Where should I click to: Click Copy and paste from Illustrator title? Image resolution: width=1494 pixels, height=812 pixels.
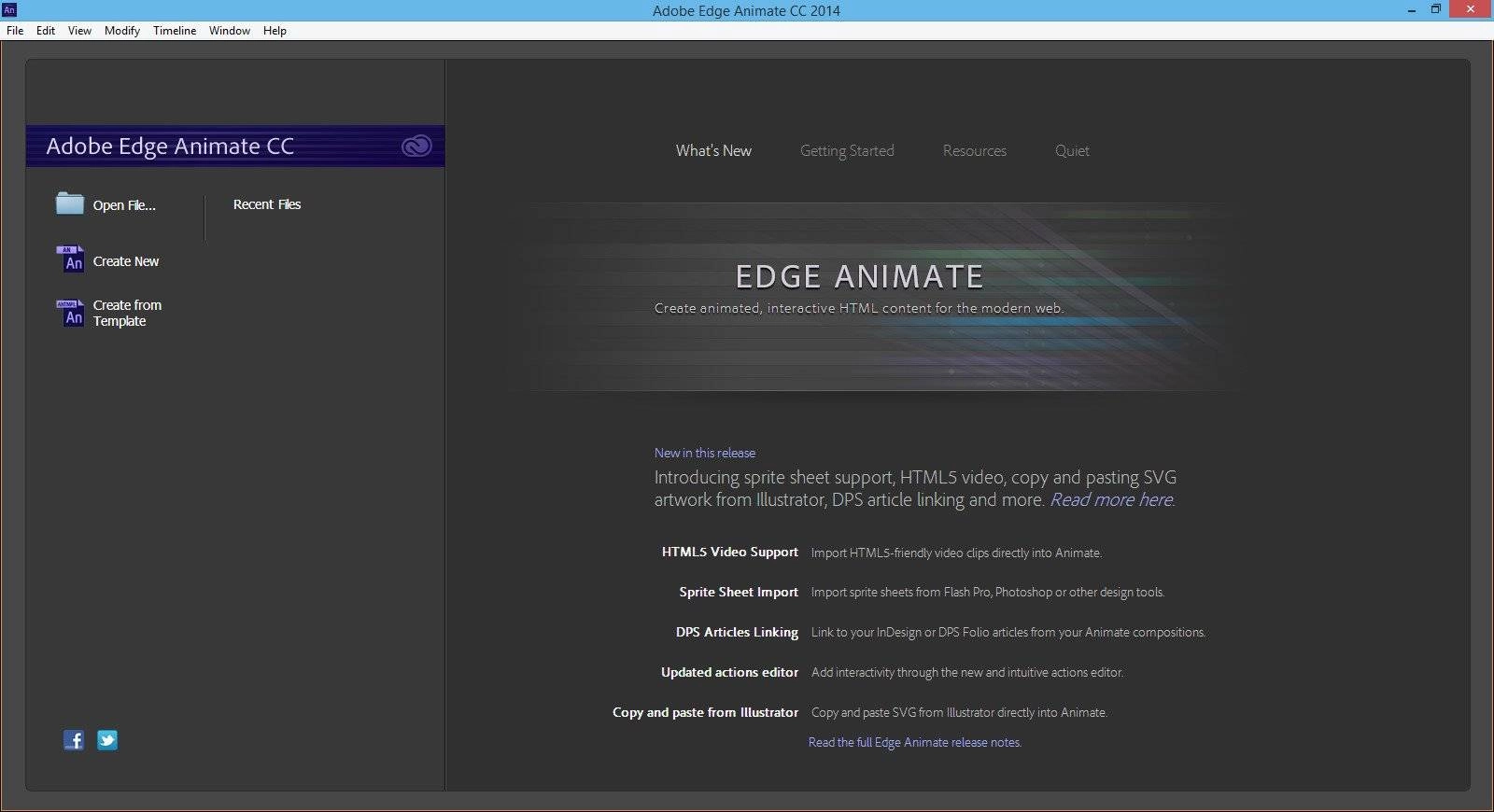coord(705,712)
